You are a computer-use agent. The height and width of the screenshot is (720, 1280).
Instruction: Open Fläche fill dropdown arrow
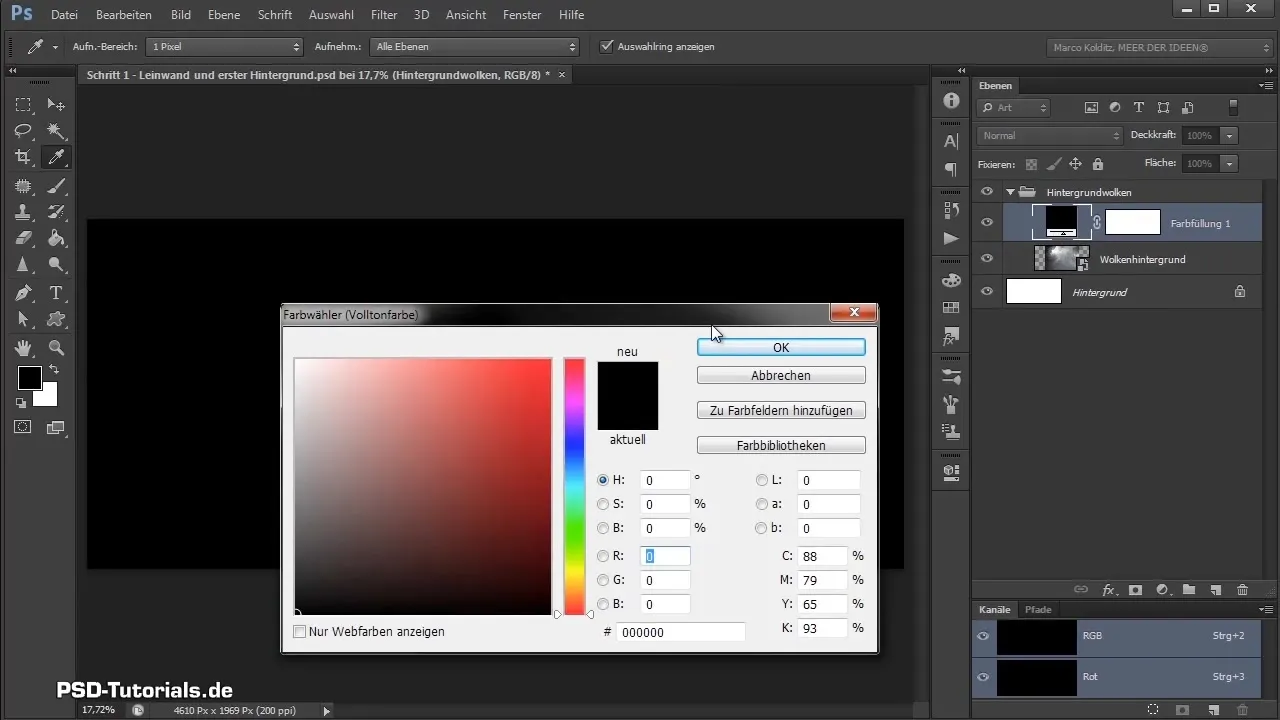[1230, 163]
